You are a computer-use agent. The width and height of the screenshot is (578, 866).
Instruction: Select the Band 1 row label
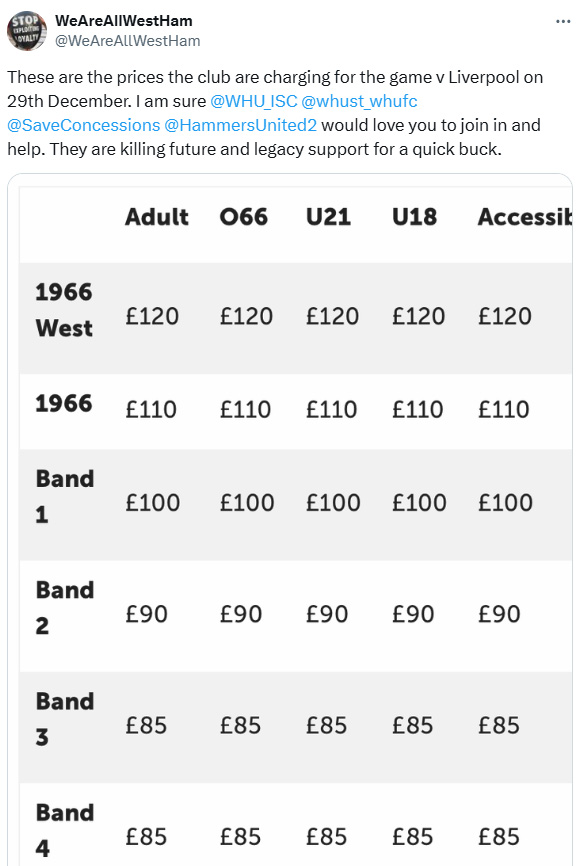tap(65, 497)
